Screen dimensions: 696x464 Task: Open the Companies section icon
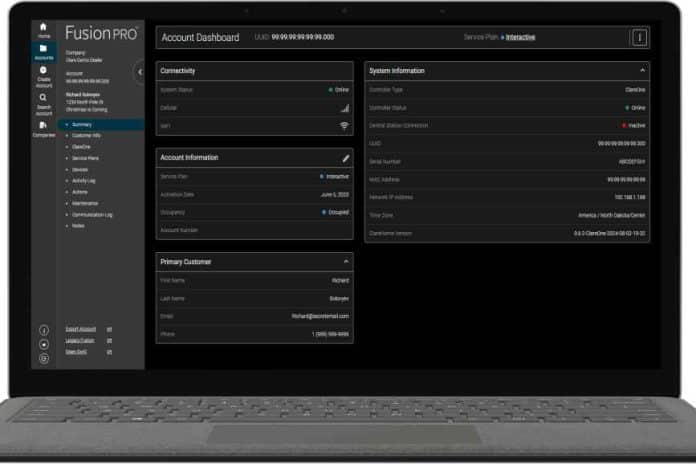[x=44, y=129]
